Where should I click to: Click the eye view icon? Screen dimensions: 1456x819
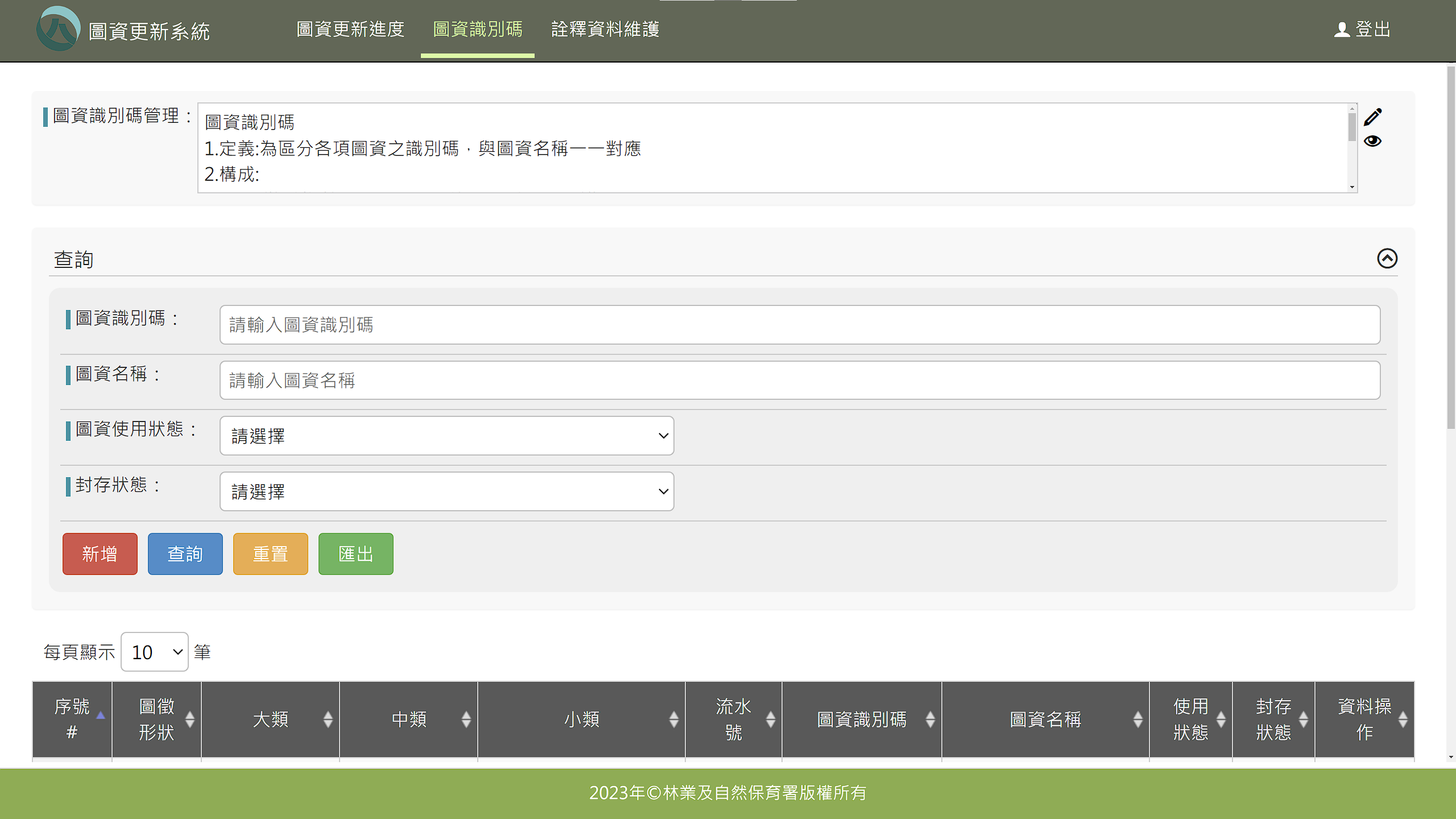[x=1372, y=141]
